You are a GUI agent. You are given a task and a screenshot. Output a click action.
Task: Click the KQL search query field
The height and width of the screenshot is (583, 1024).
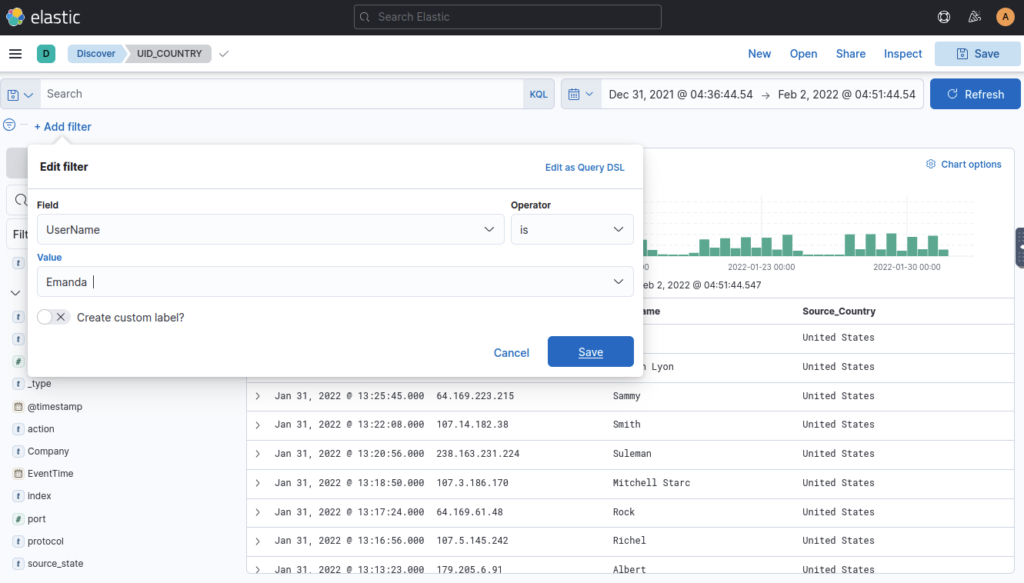(x=282, y=94)
